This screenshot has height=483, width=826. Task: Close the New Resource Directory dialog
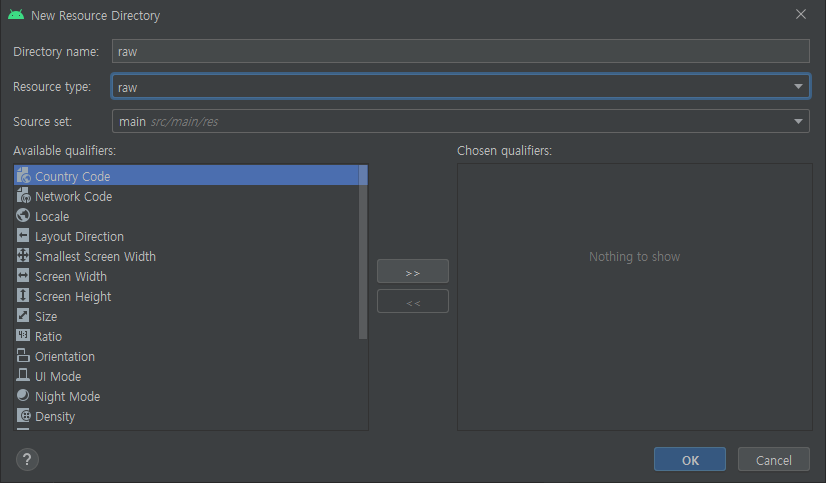point(801,14)
